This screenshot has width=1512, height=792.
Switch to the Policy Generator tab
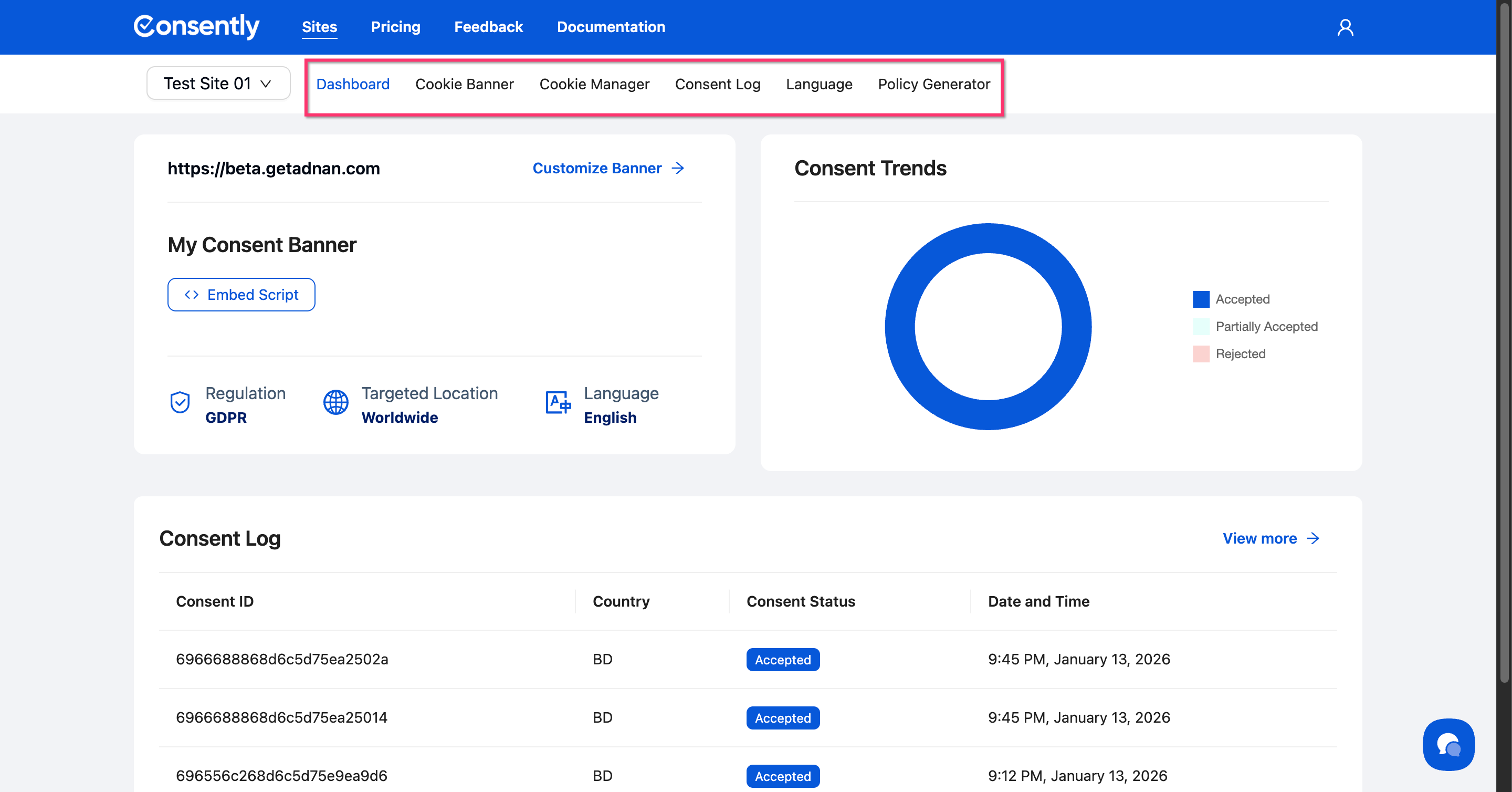click(x=933, y=85)
